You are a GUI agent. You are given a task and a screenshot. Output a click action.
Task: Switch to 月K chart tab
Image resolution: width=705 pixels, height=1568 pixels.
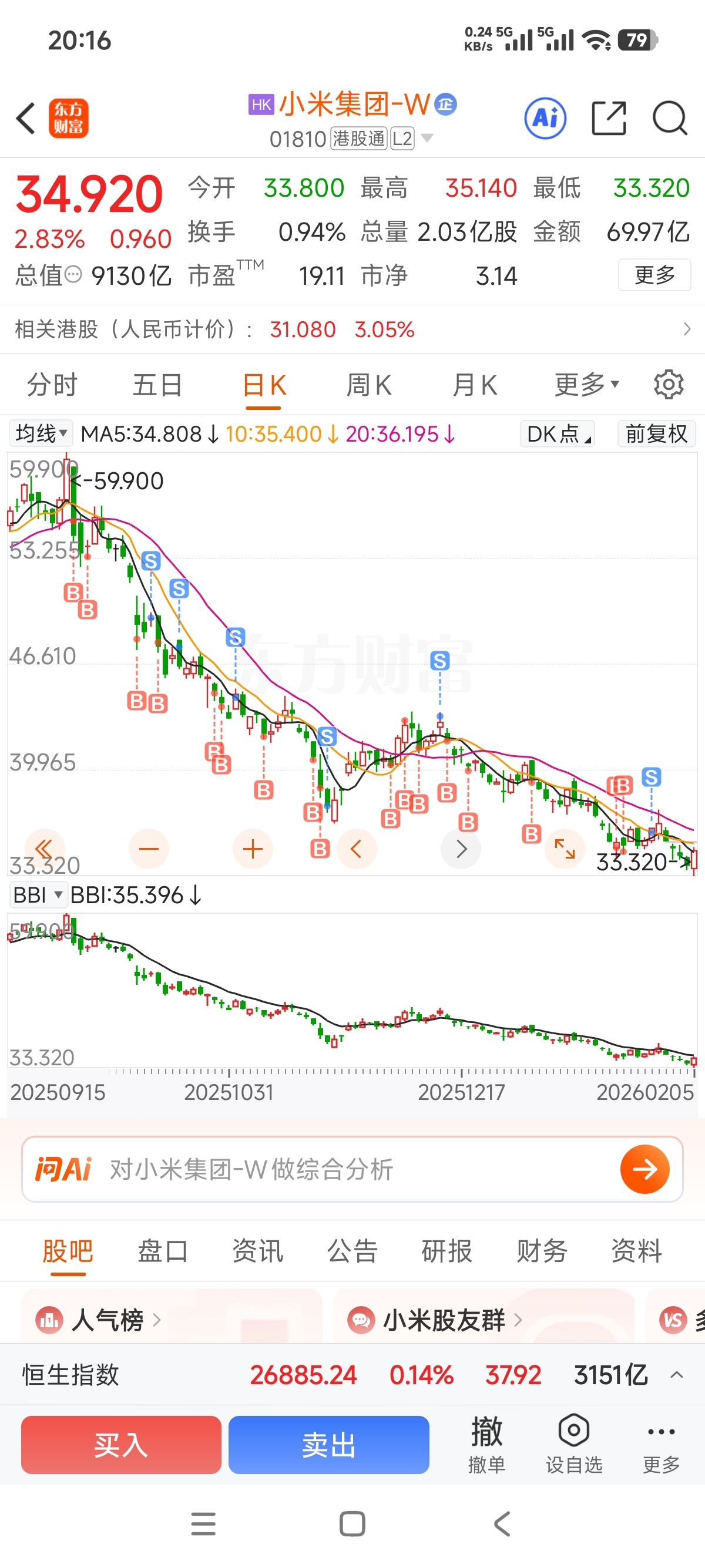475,385
